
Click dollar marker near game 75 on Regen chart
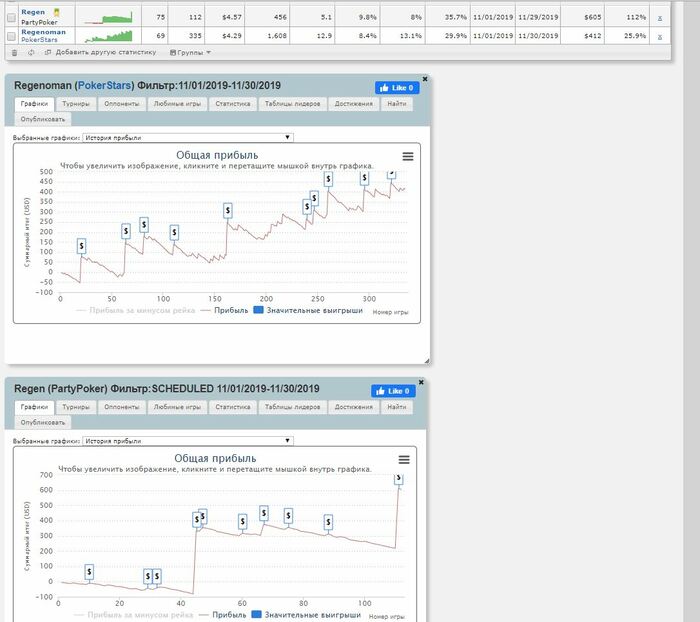[288, 516]
